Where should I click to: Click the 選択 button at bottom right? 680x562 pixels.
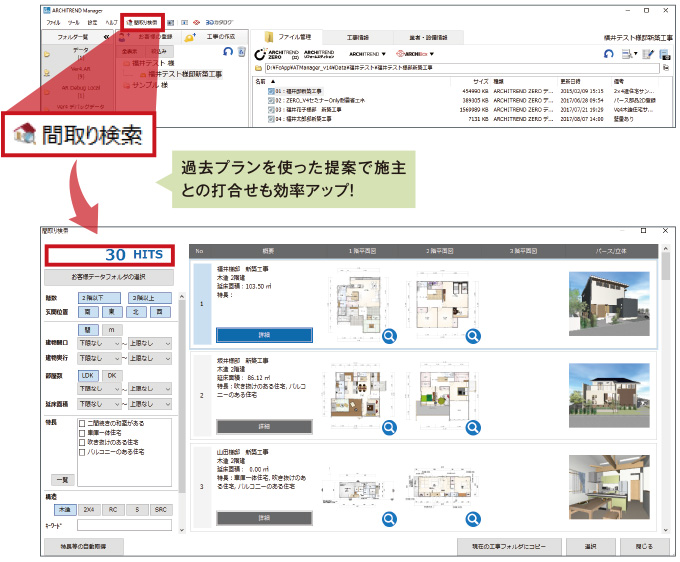(x=591, y=546)
